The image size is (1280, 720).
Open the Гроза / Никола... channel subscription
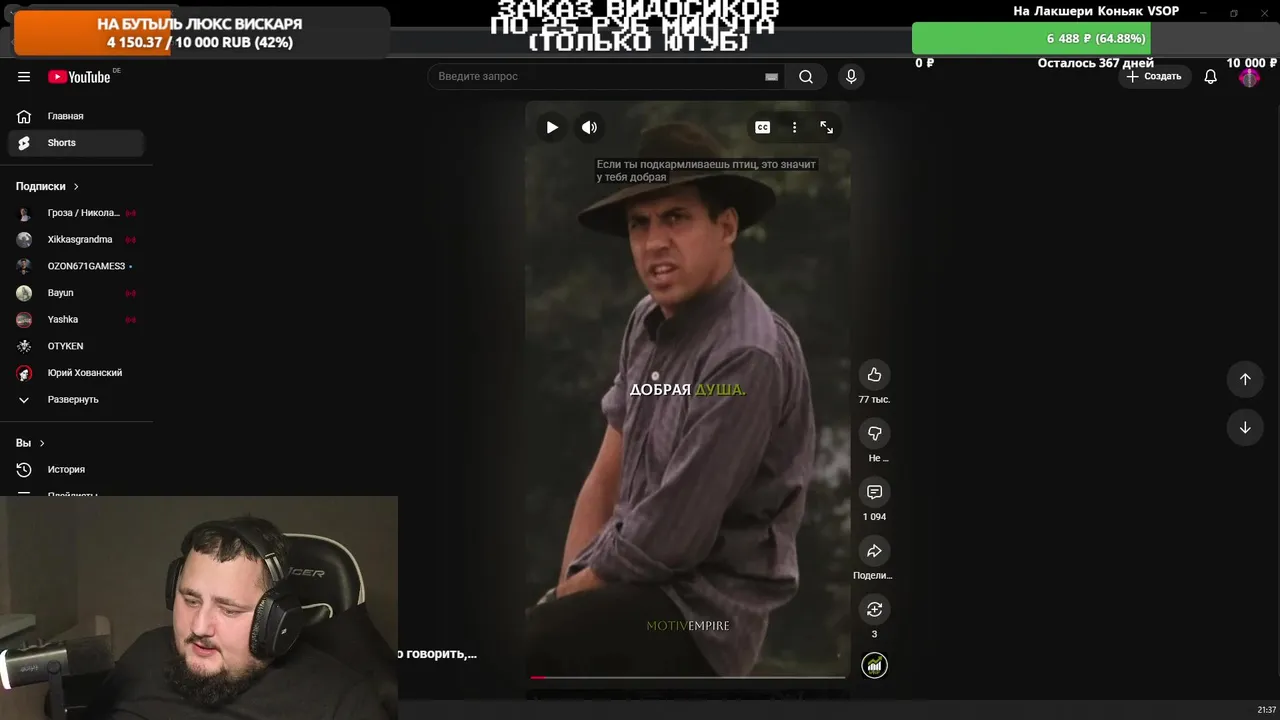(x=76, y=213)
